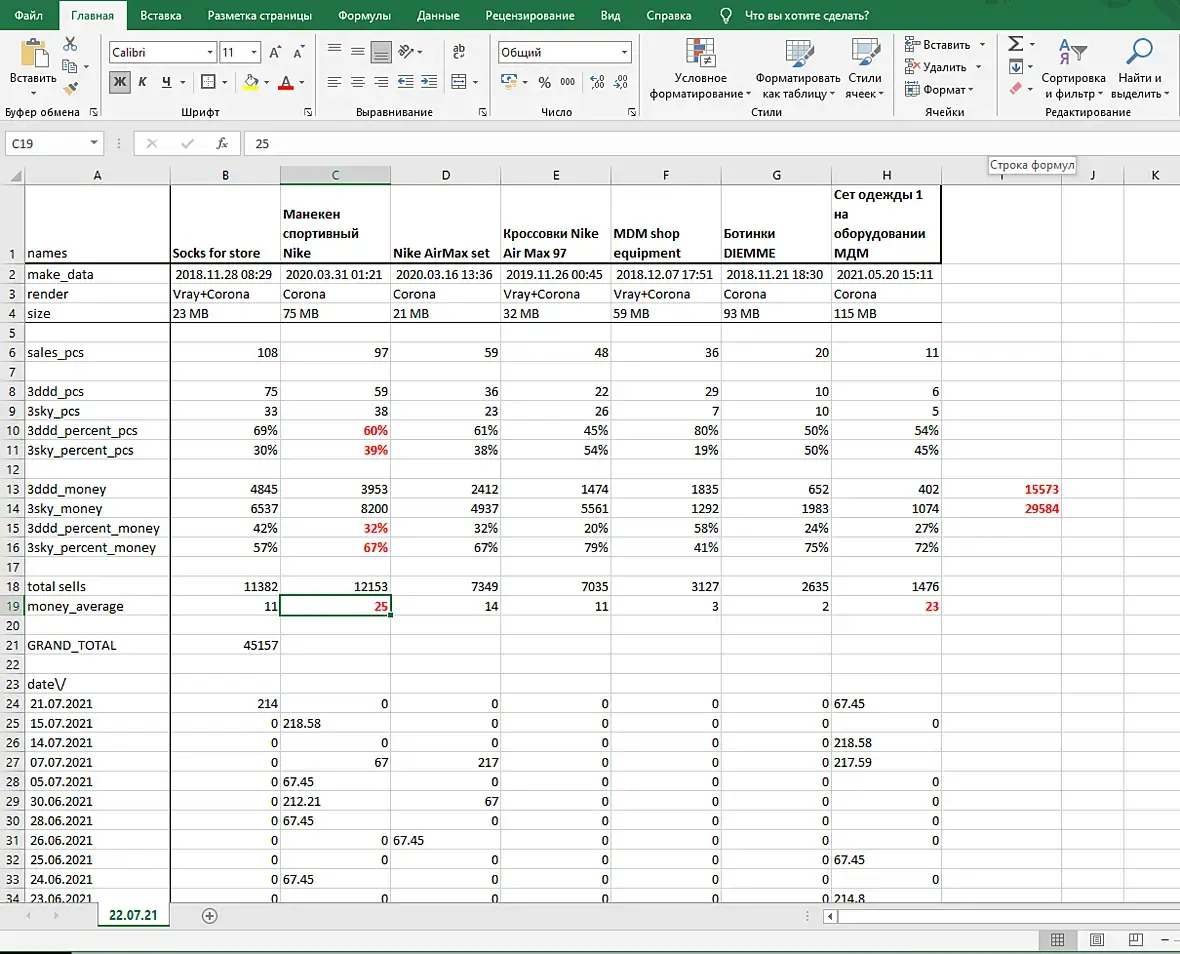
Task: Click the Fill down icon
Action: click(1015, 66)
